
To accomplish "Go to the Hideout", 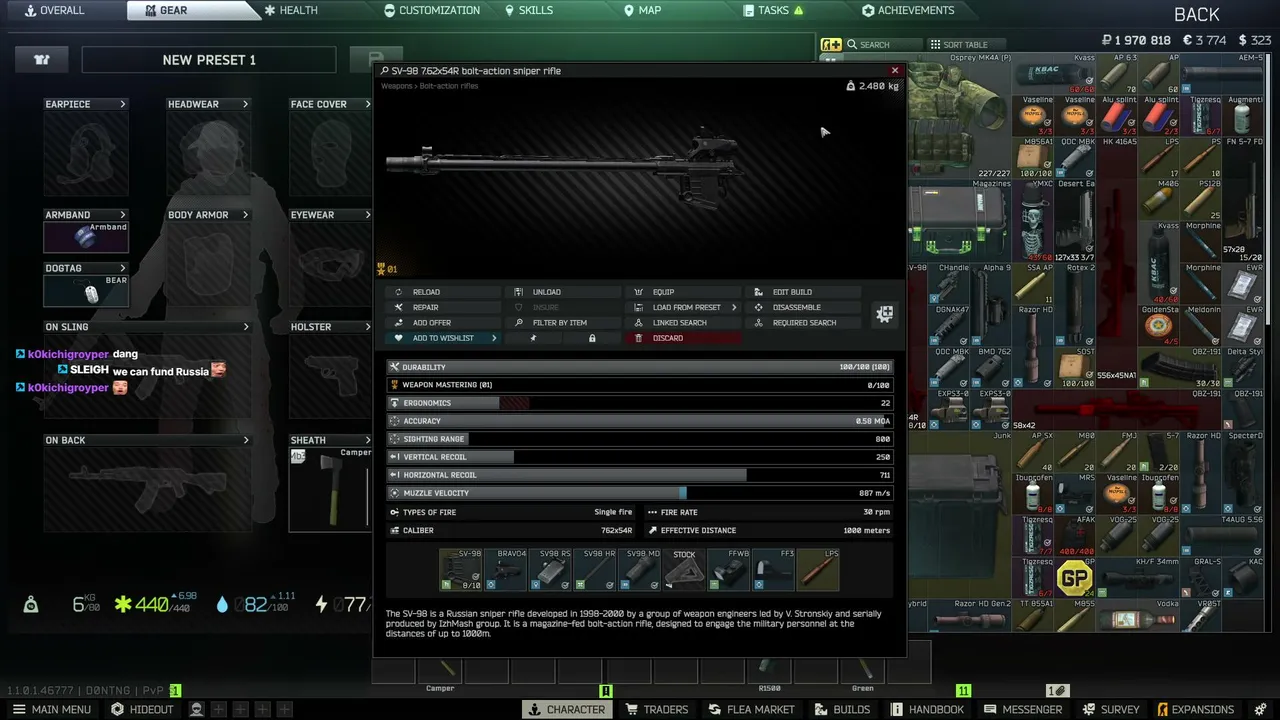I will click(142, 709).
